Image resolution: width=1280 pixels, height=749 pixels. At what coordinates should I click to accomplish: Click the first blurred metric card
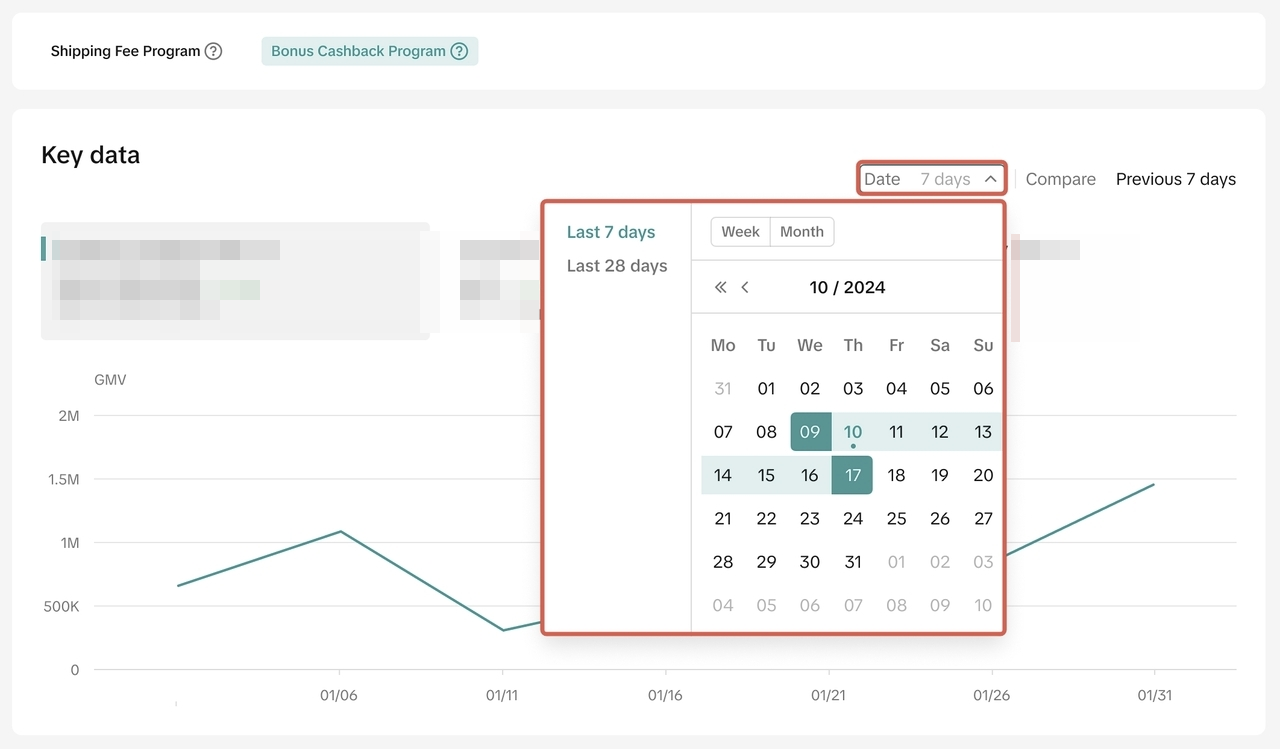tap(235, 281)
